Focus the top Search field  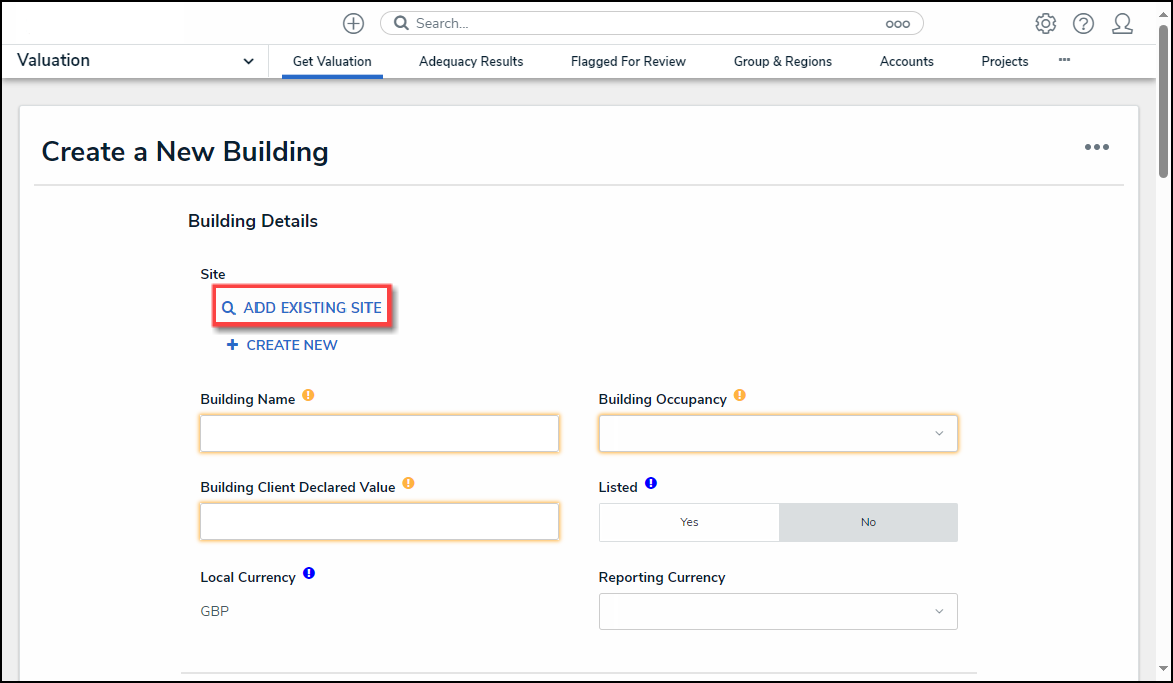pyautogui.click(x=651, y=23)
